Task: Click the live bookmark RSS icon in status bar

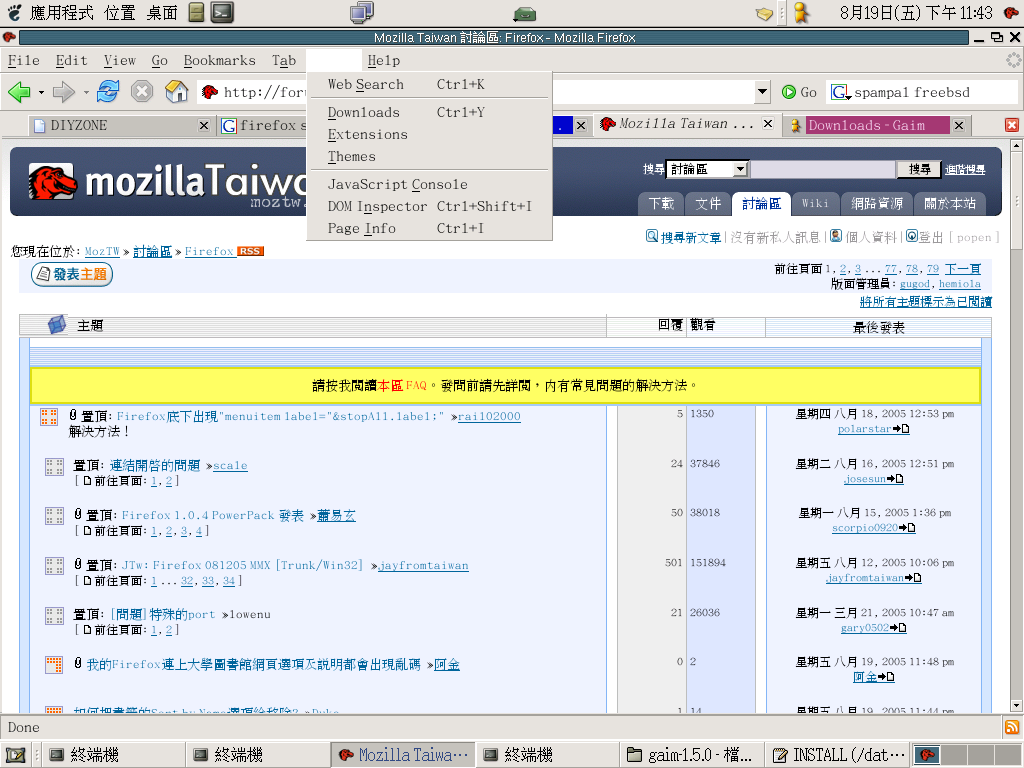Action: tap(1012, 727)
